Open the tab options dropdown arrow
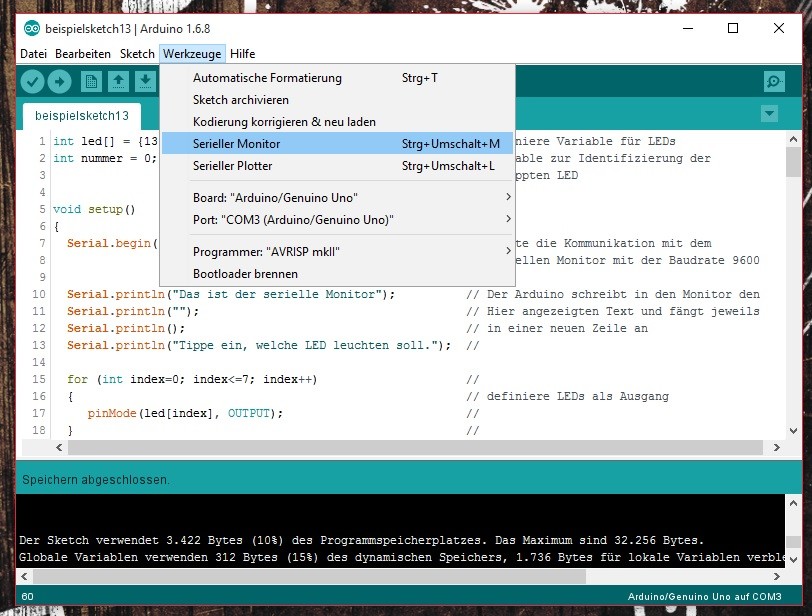 770,113
